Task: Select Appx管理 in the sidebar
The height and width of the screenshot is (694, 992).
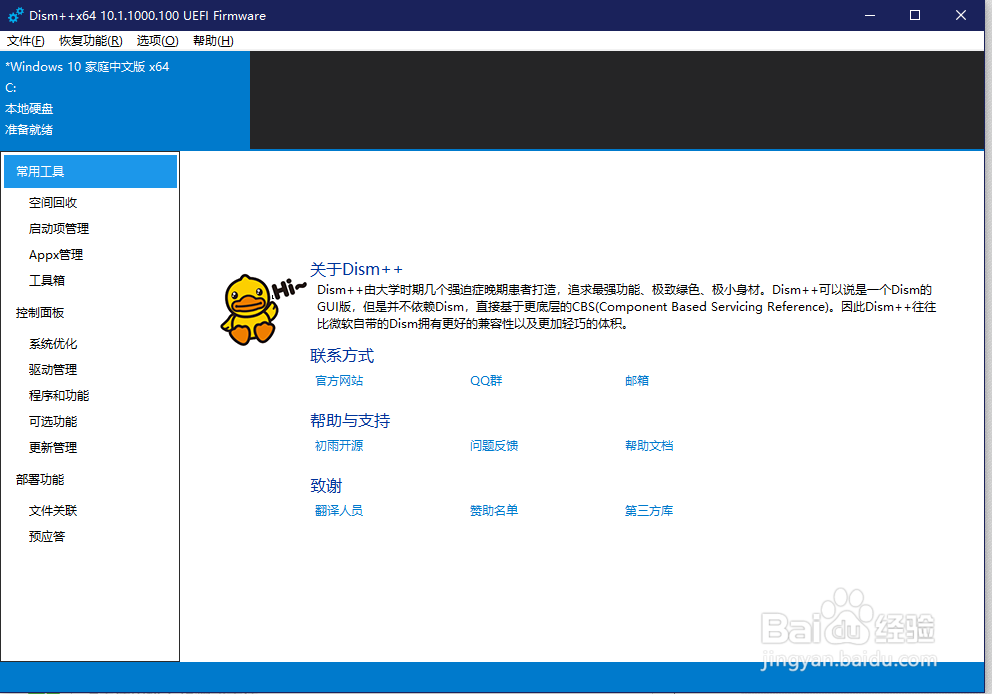Action: [x=55, y=254]
